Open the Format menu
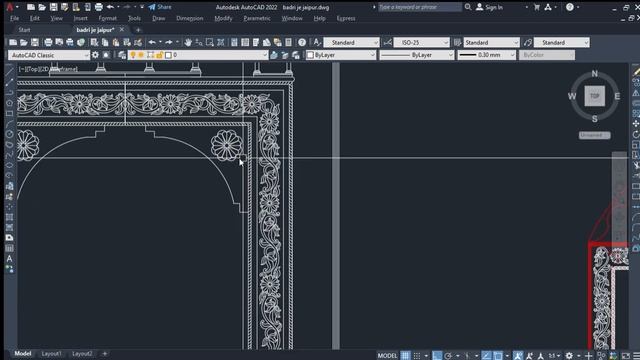The image size is (640, 360). [107, 18]
